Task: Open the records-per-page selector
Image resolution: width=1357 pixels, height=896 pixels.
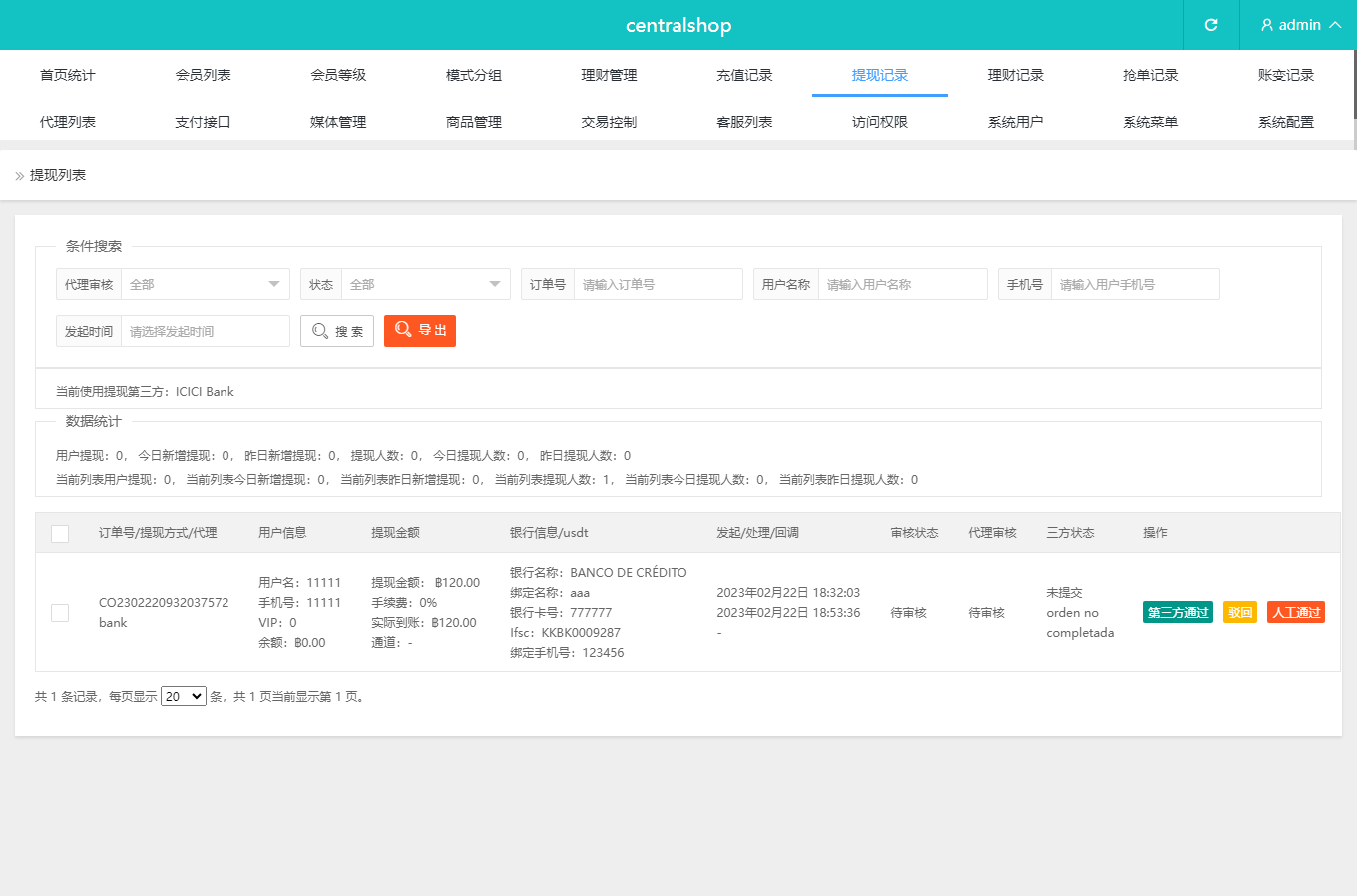Action: coord(184,697)
